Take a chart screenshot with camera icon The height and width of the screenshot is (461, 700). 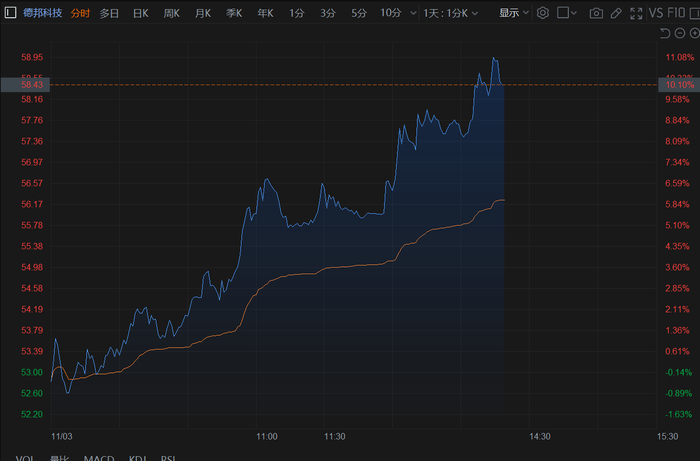596,13
